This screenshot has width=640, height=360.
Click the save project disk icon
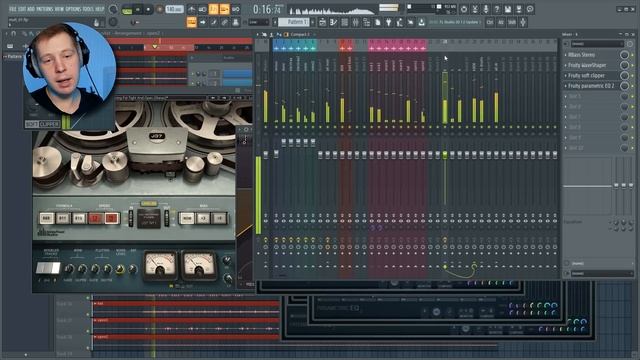508,9
